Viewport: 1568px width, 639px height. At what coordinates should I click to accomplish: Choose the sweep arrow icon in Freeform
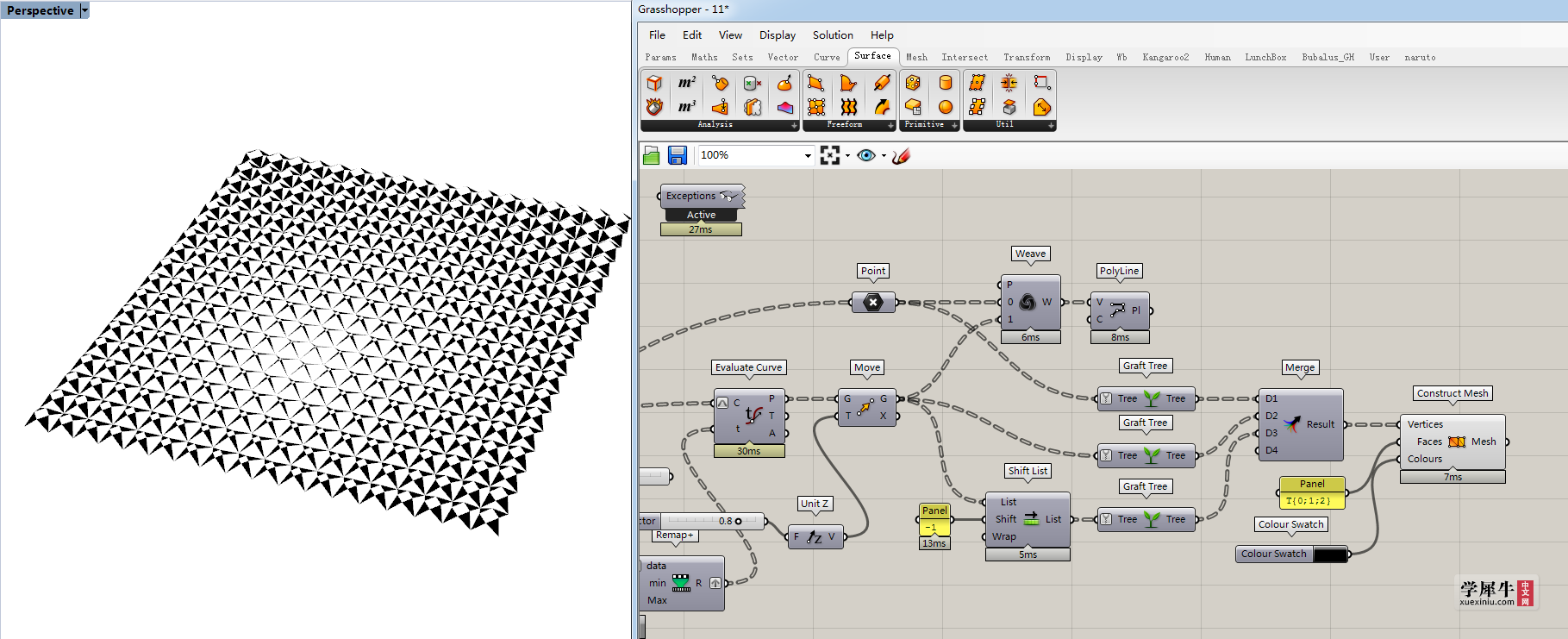coord(882,107)
